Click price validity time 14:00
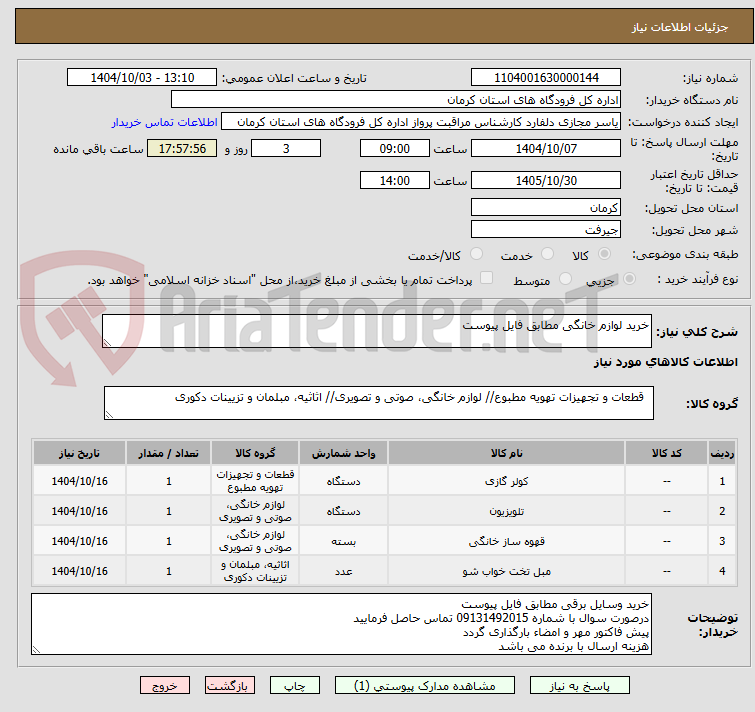This screenshot has height=712, width=755. 395,181
